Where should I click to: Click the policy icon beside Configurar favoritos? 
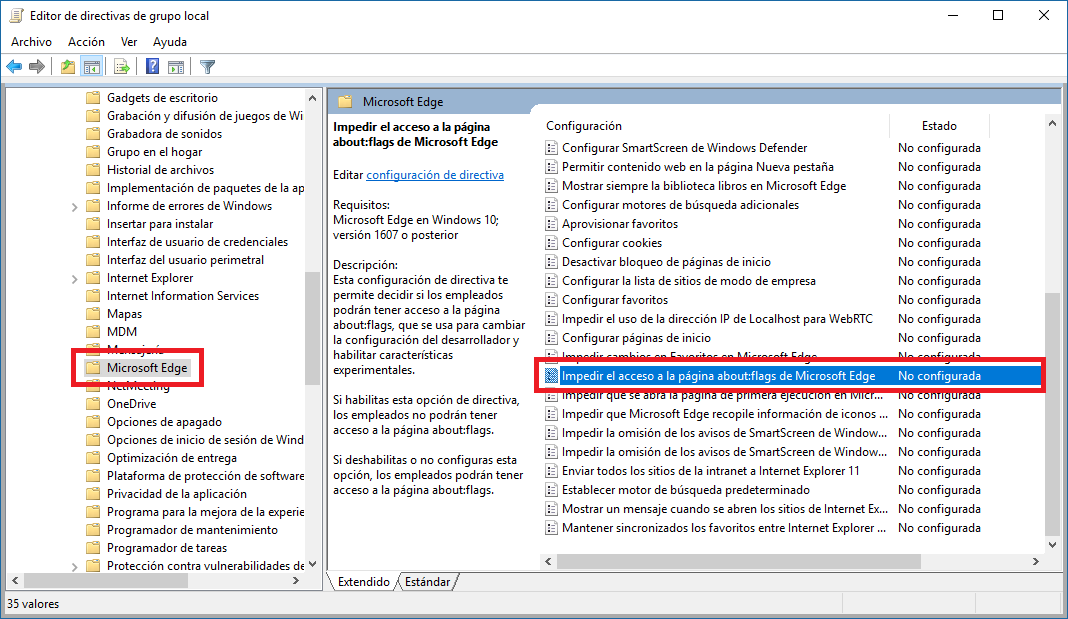(552, 300)
